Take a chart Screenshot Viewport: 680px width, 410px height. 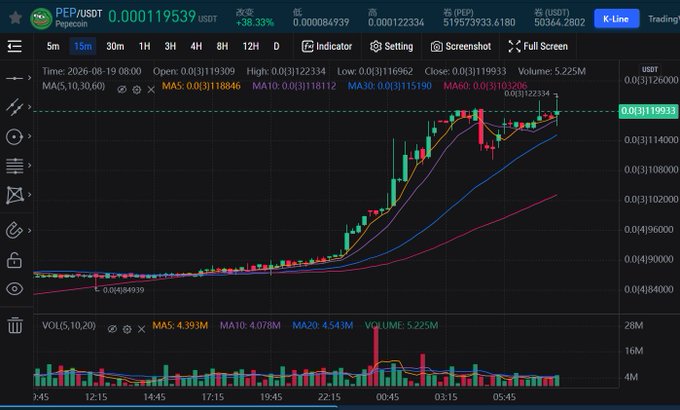[461, 46]
